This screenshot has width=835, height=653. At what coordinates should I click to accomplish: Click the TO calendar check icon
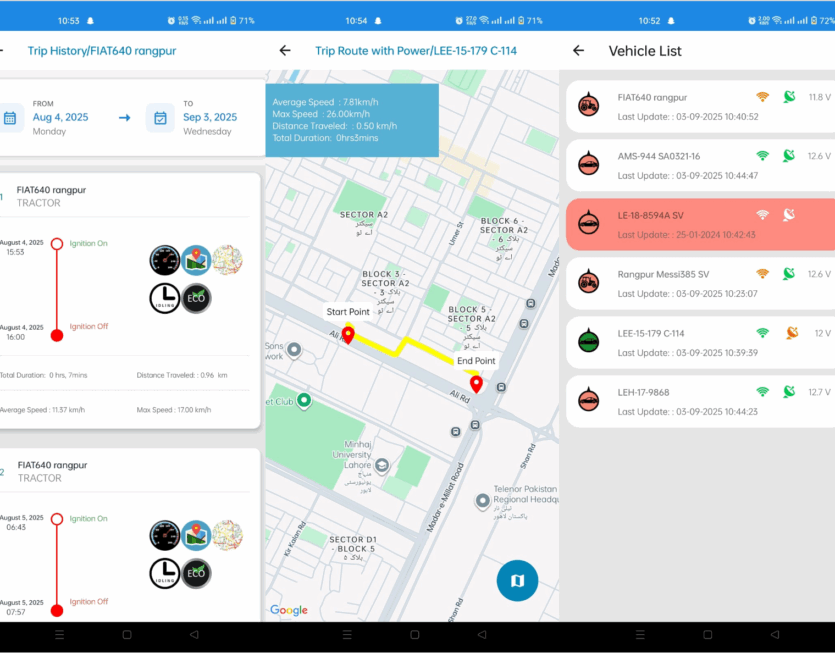pos(160,118)
